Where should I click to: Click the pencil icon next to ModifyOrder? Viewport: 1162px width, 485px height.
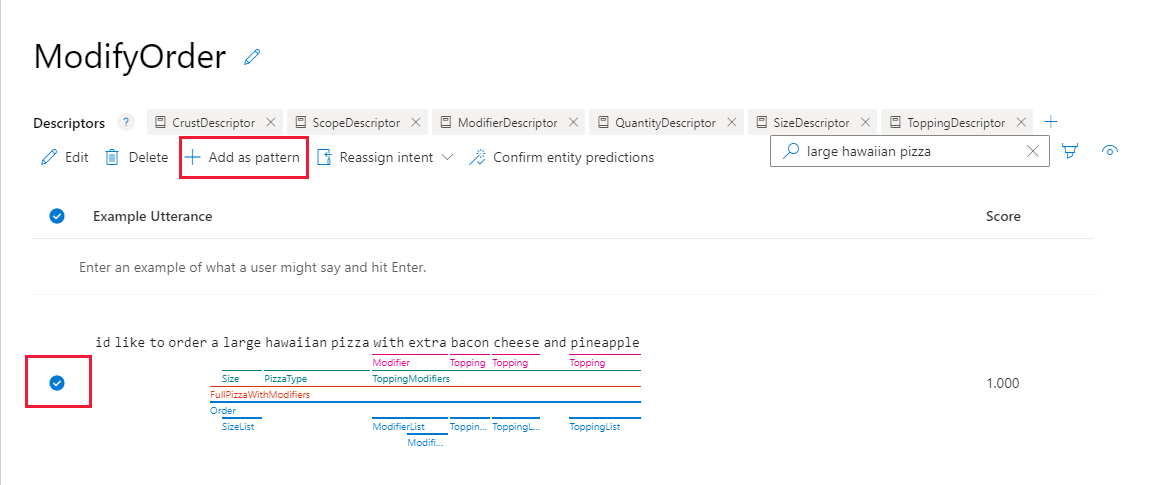pyautogui.click(x=252, y=57)
